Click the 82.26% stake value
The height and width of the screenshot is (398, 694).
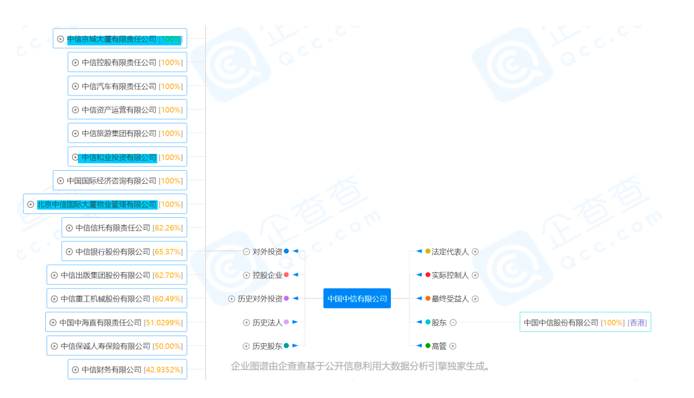[x=168, y=228]
